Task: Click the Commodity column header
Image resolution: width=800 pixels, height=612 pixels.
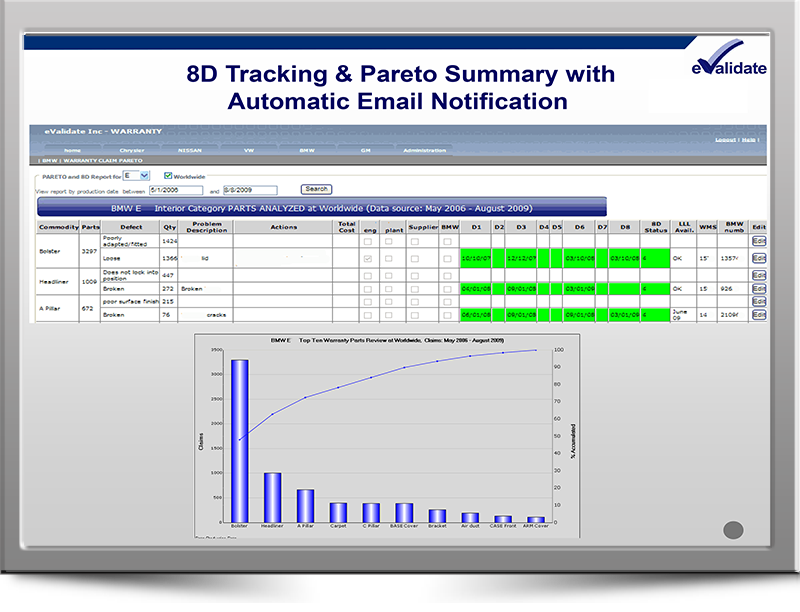Action: coord(59,227)
